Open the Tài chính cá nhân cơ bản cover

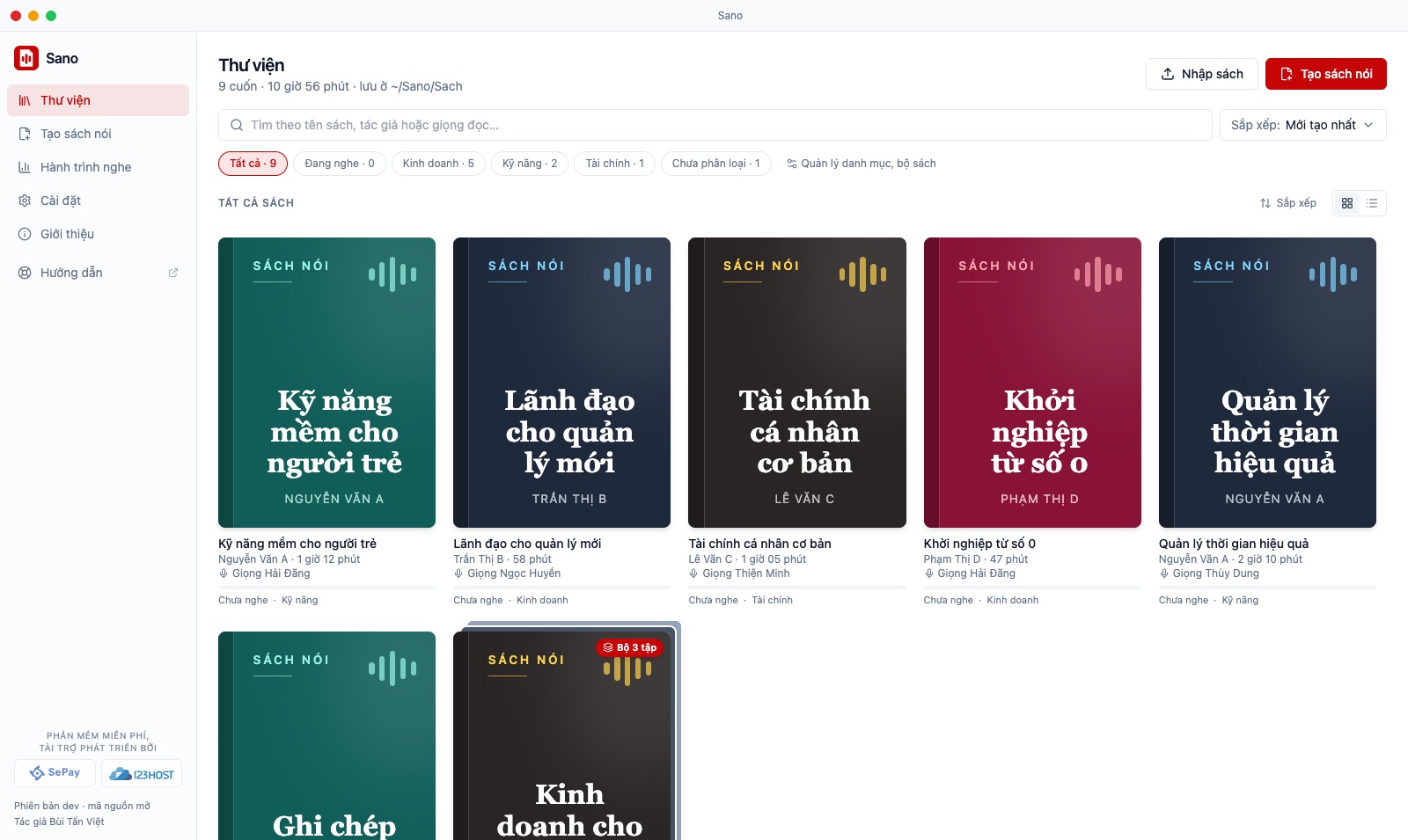click(797, 383)
